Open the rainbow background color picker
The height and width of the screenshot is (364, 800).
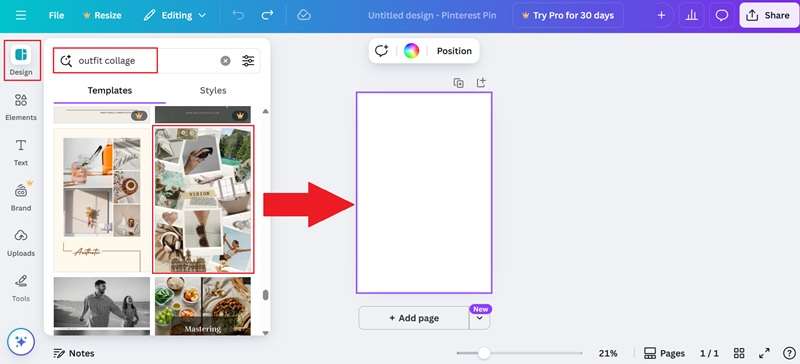tap(411, 51)
